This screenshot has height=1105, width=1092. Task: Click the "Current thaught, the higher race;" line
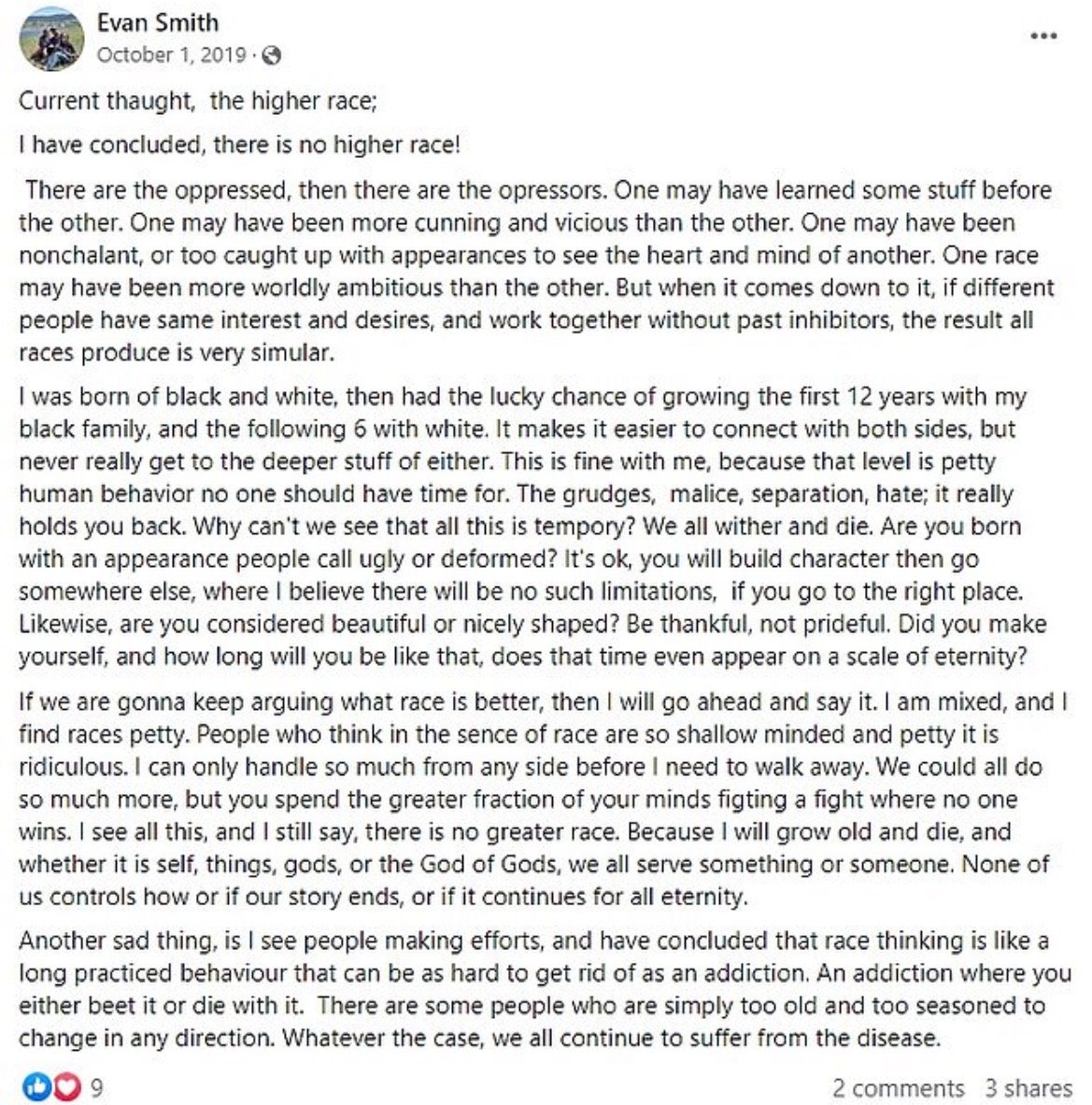pyautogui.click(x=197, y=101)
